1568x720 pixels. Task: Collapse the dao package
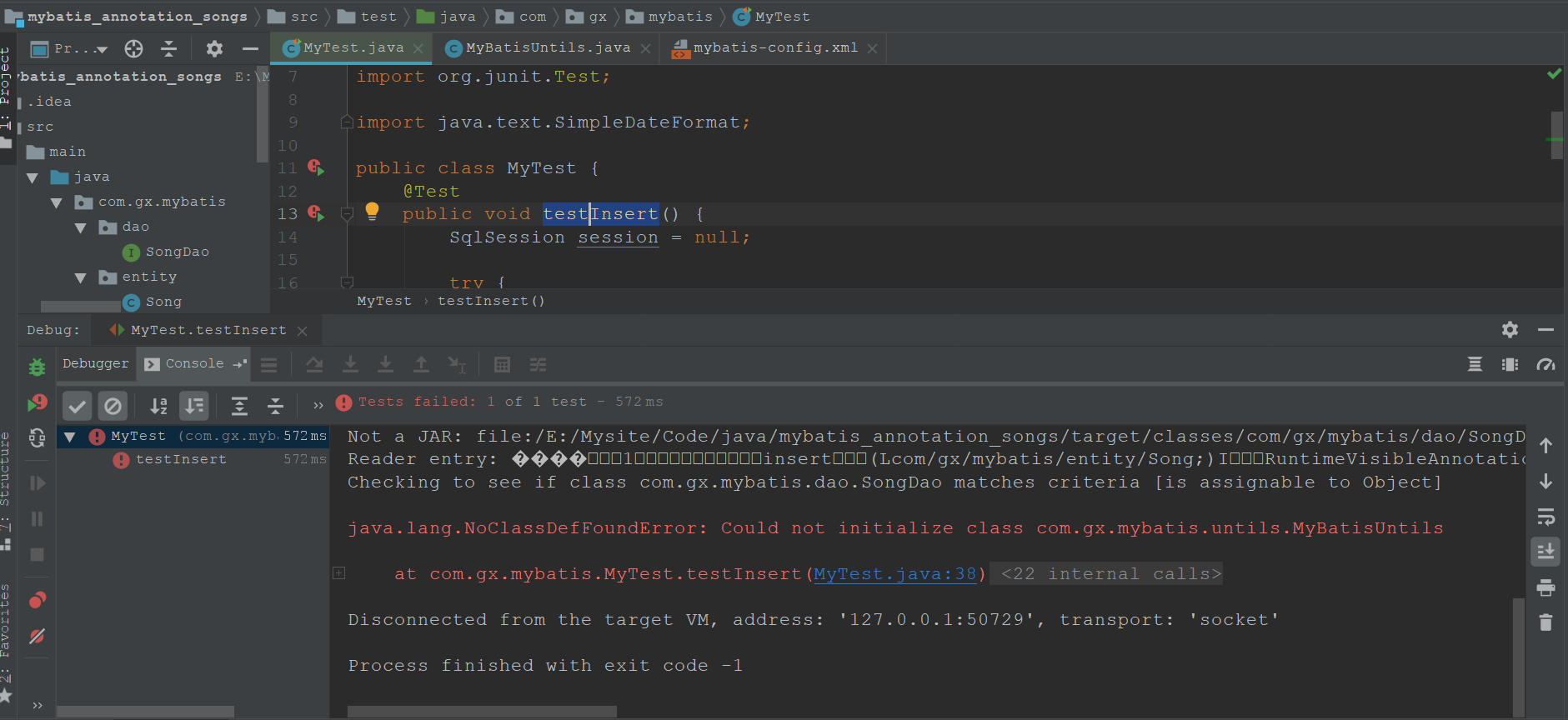point(80,227)
